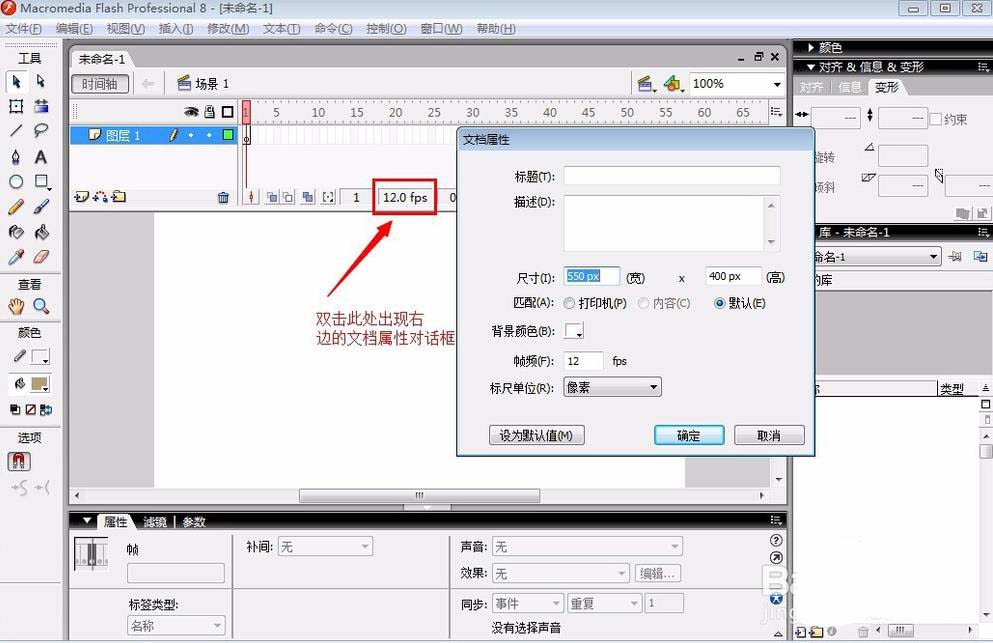
Task: Open the 标尺单位 像素 dropdown
Action: pyautogui.click(x=612, y=387)
